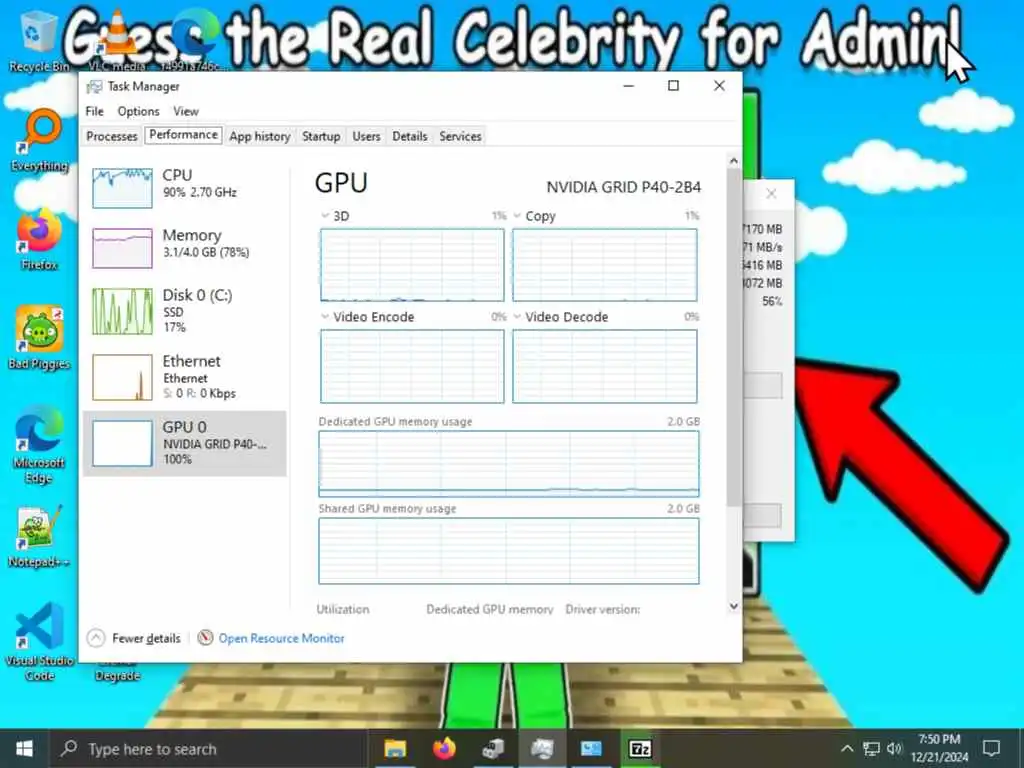
Task: Close the dialog behind Task Manager
Action: (x=771, y=193)
